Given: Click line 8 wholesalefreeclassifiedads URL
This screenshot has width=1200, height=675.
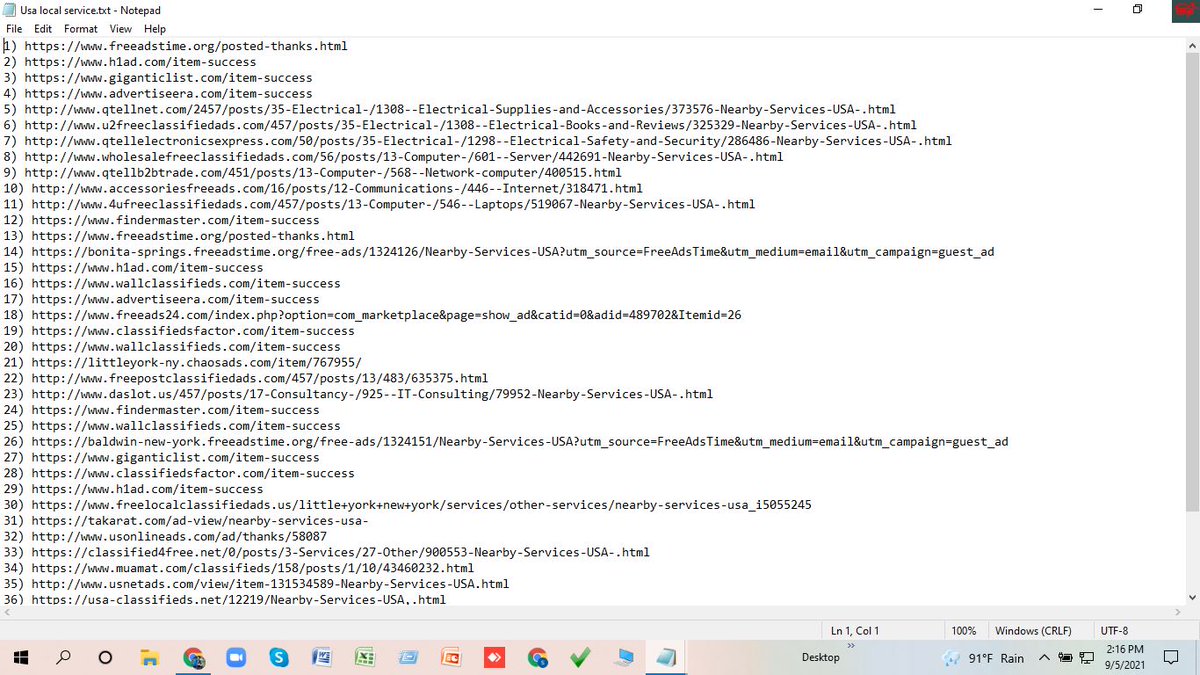Looking at the screenshot, I should [x=404, y=157].
